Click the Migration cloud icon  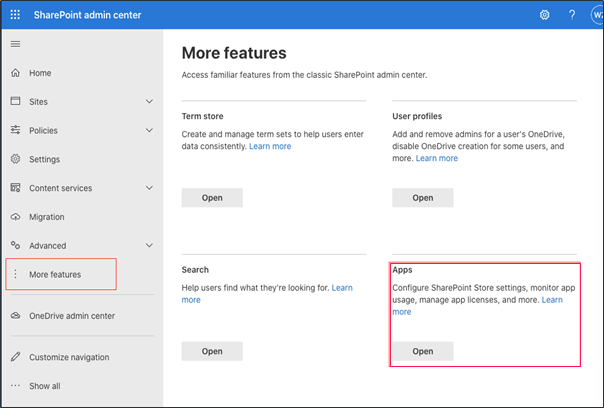(x=15, y=217)
